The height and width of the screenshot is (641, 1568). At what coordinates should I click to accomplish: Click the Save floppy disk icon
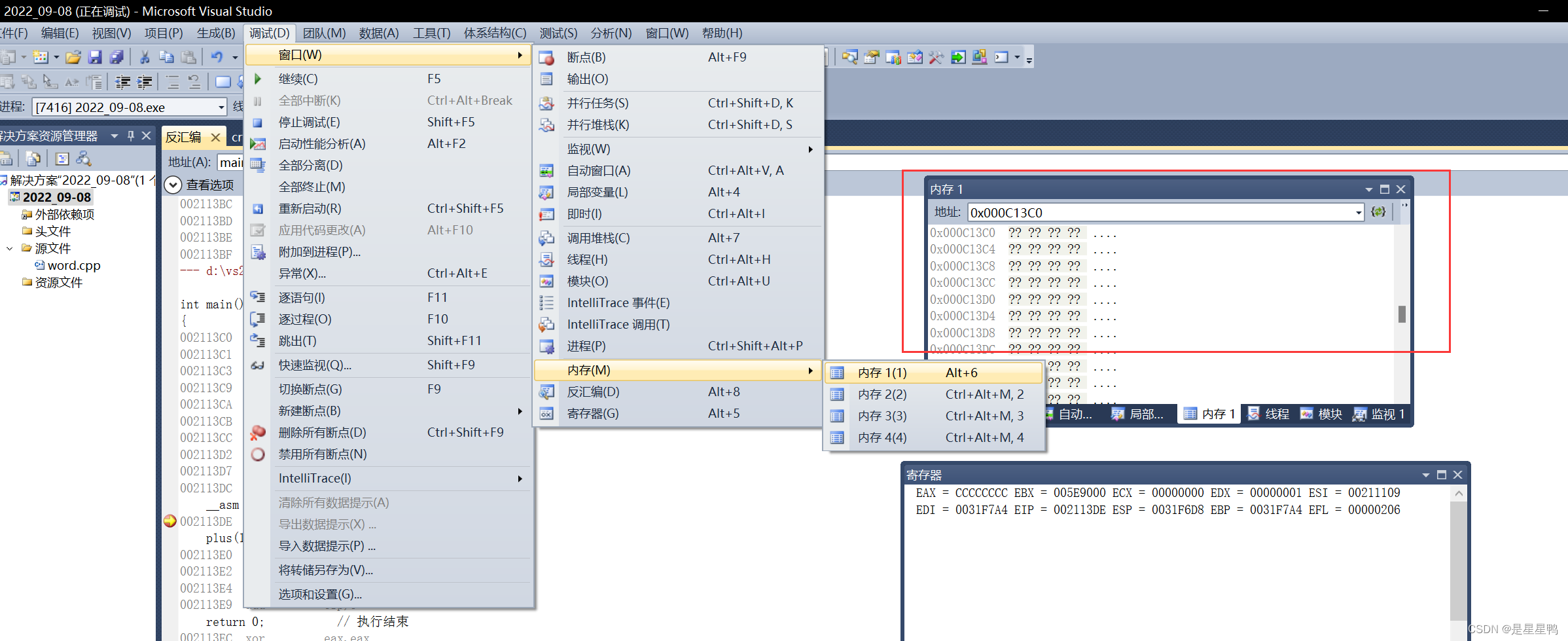95,58
